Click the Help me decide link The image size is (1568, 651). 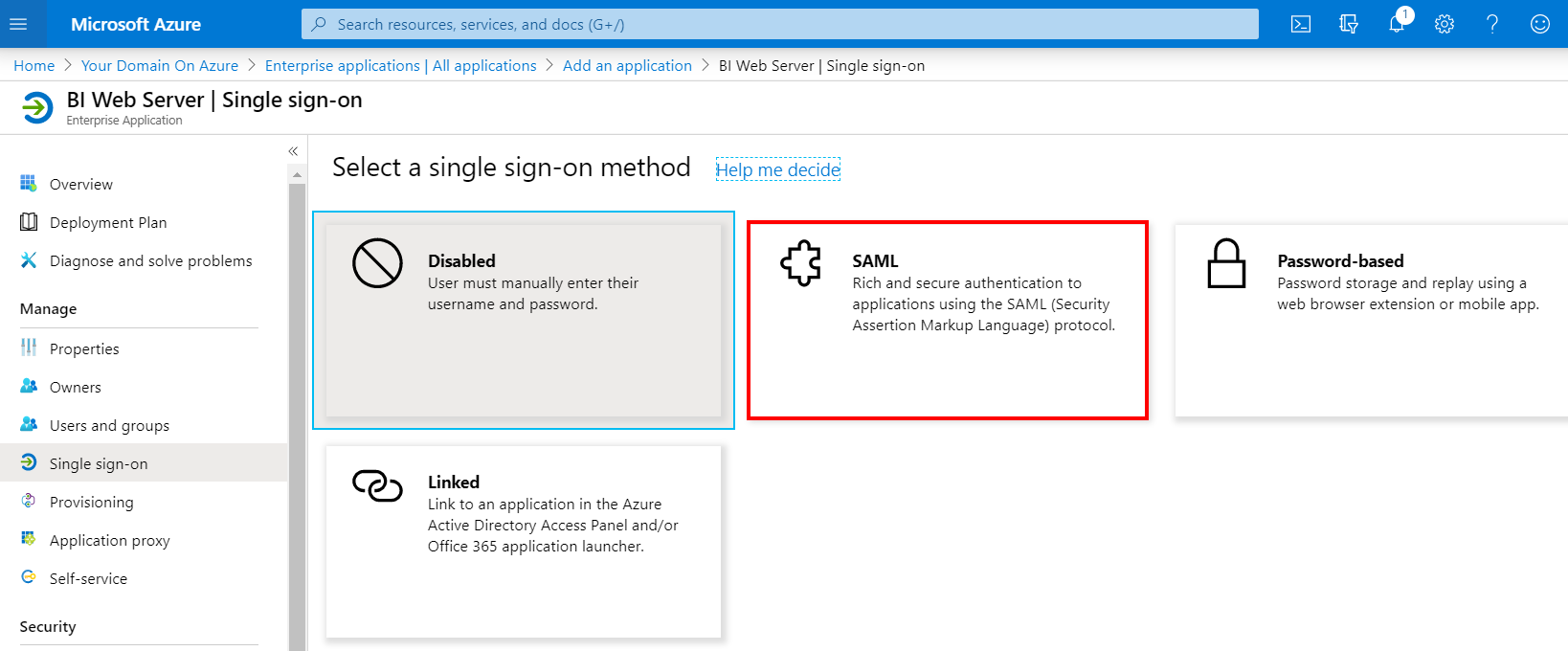coord(777,168)
